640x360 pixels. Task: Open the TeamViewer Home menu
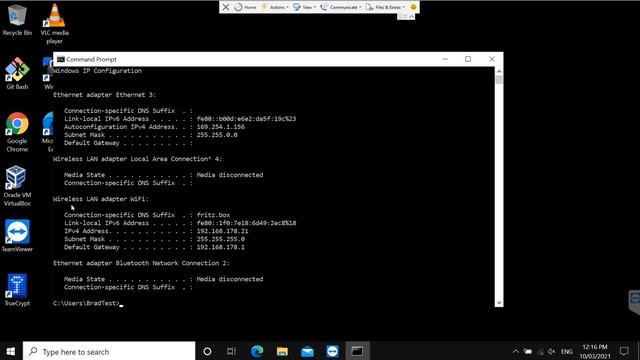[245, 7]
